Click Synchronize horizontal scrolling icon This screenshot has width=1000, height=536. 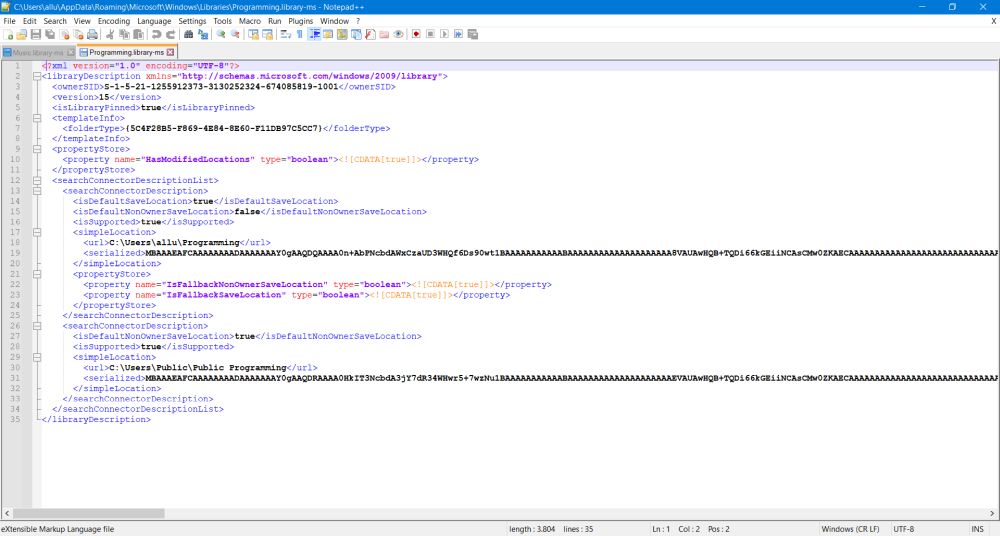coord(267,34)
